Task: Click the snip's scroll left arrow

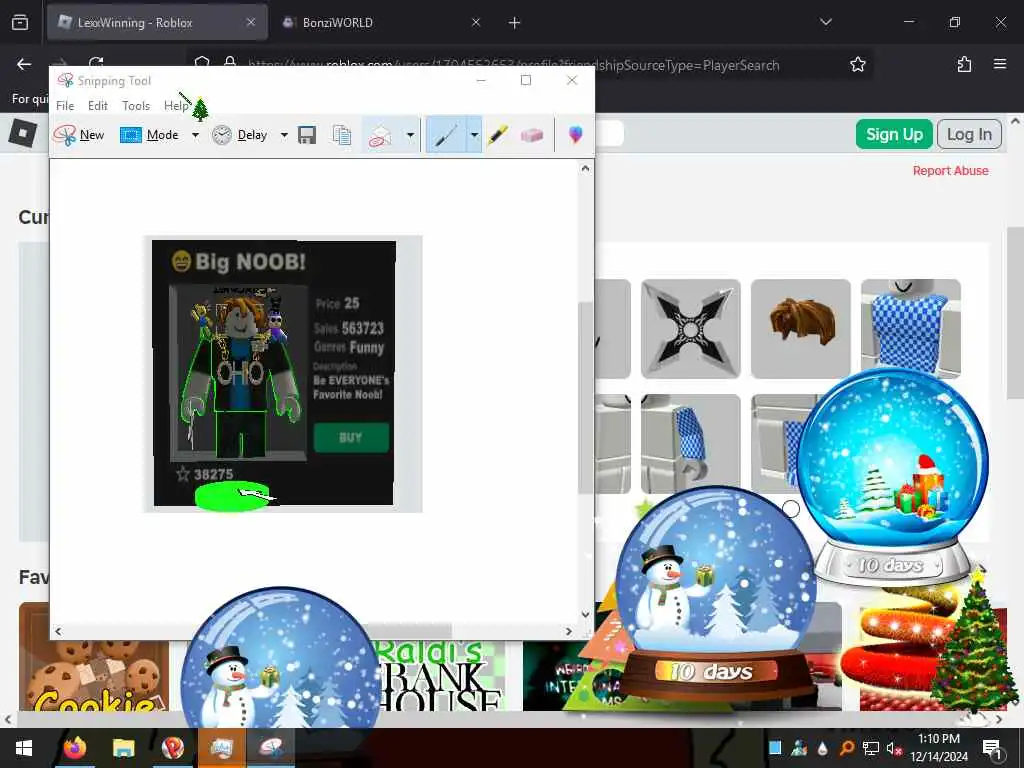Action: point(58,631)
